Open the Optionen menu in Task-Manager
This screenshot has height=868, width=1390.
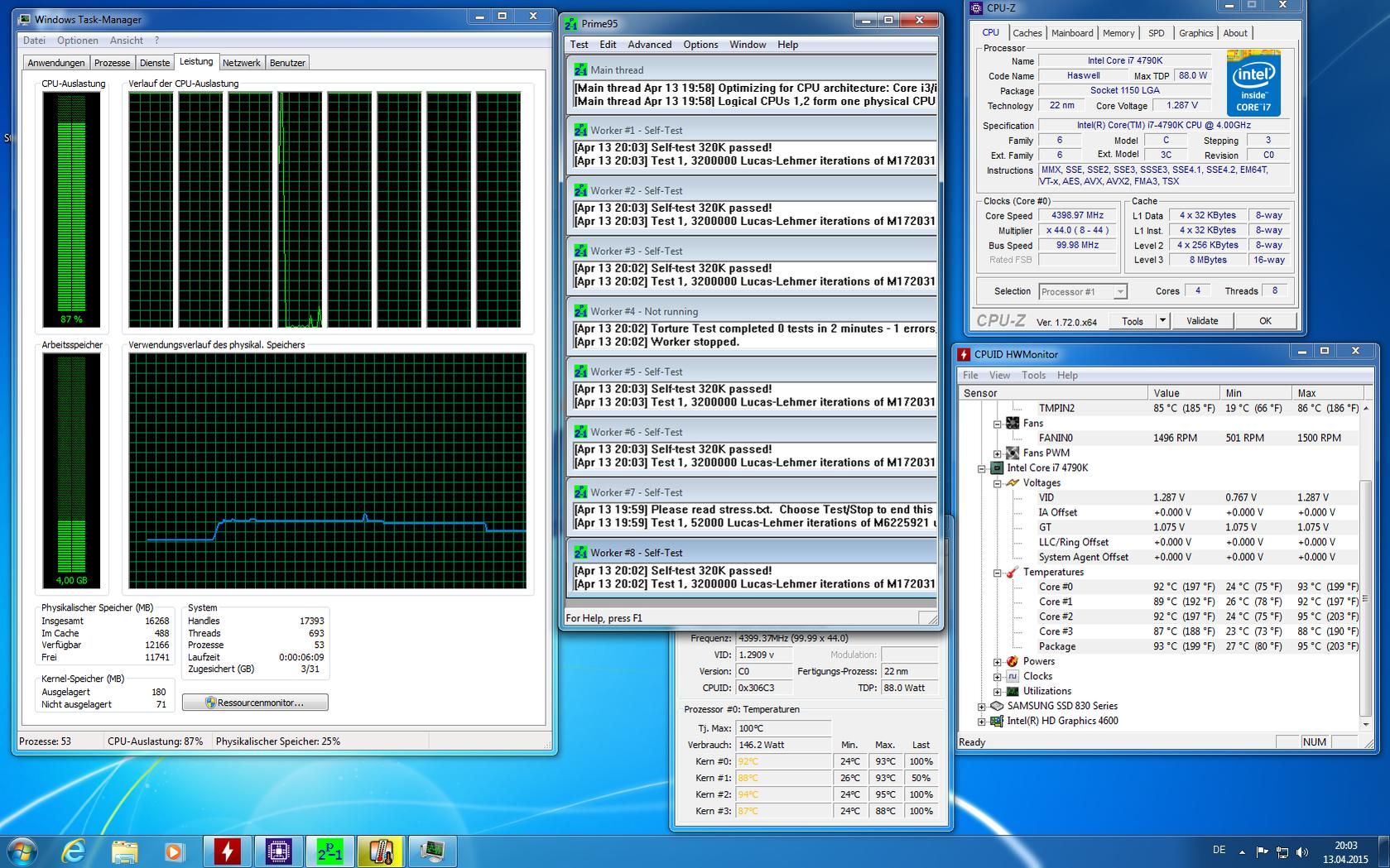point(78,40)
